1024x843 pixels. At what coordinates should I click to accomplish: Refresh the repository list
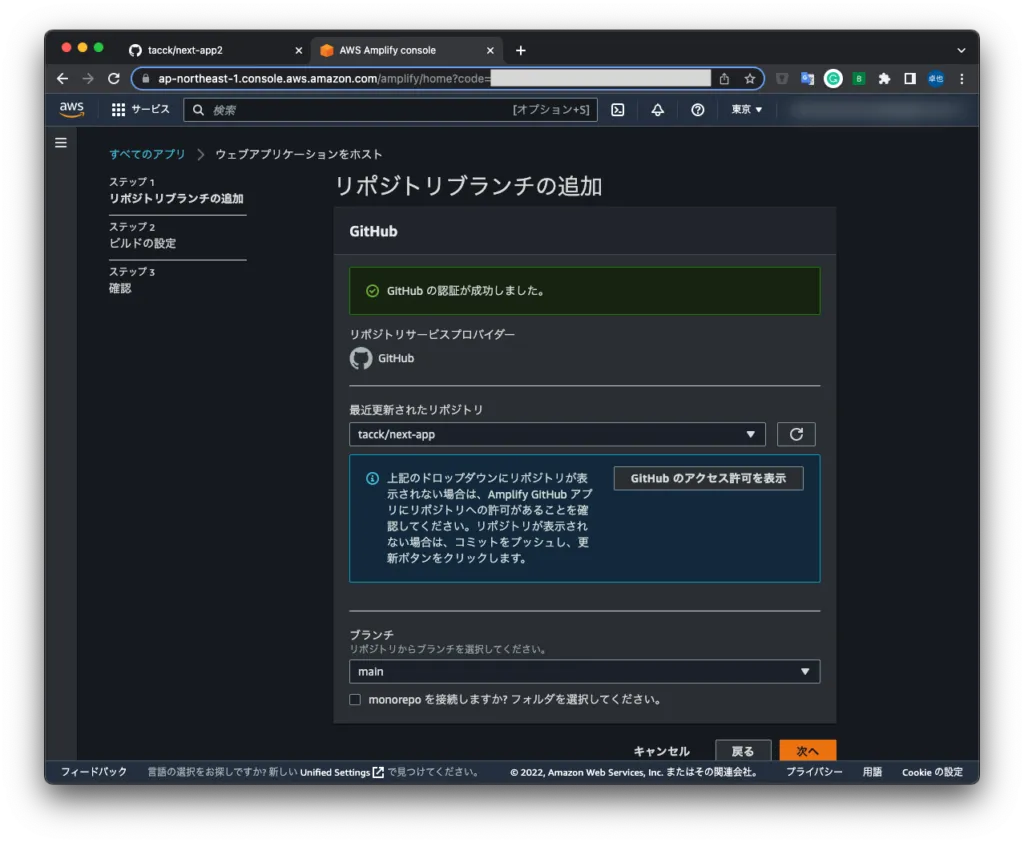click(796, 434)
